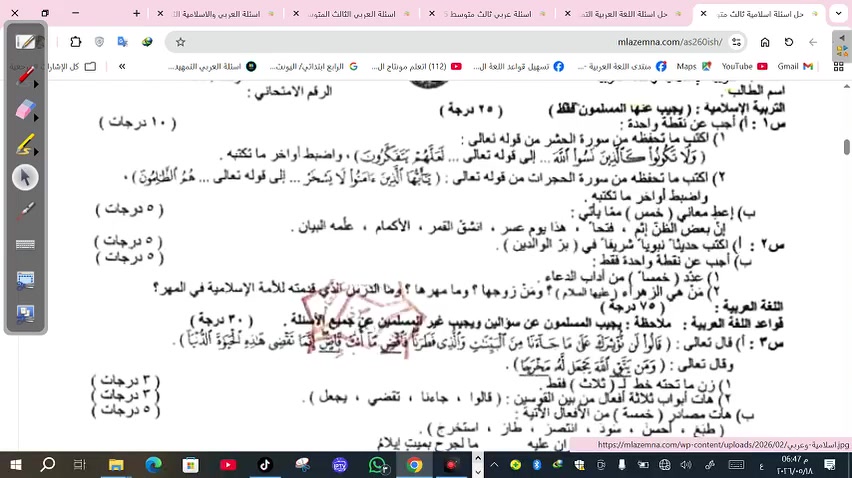Switch to tab 'حل اسئلة اللغة العربية'
The width and height of the screenshot is (852, 478).
coord(624,14)
